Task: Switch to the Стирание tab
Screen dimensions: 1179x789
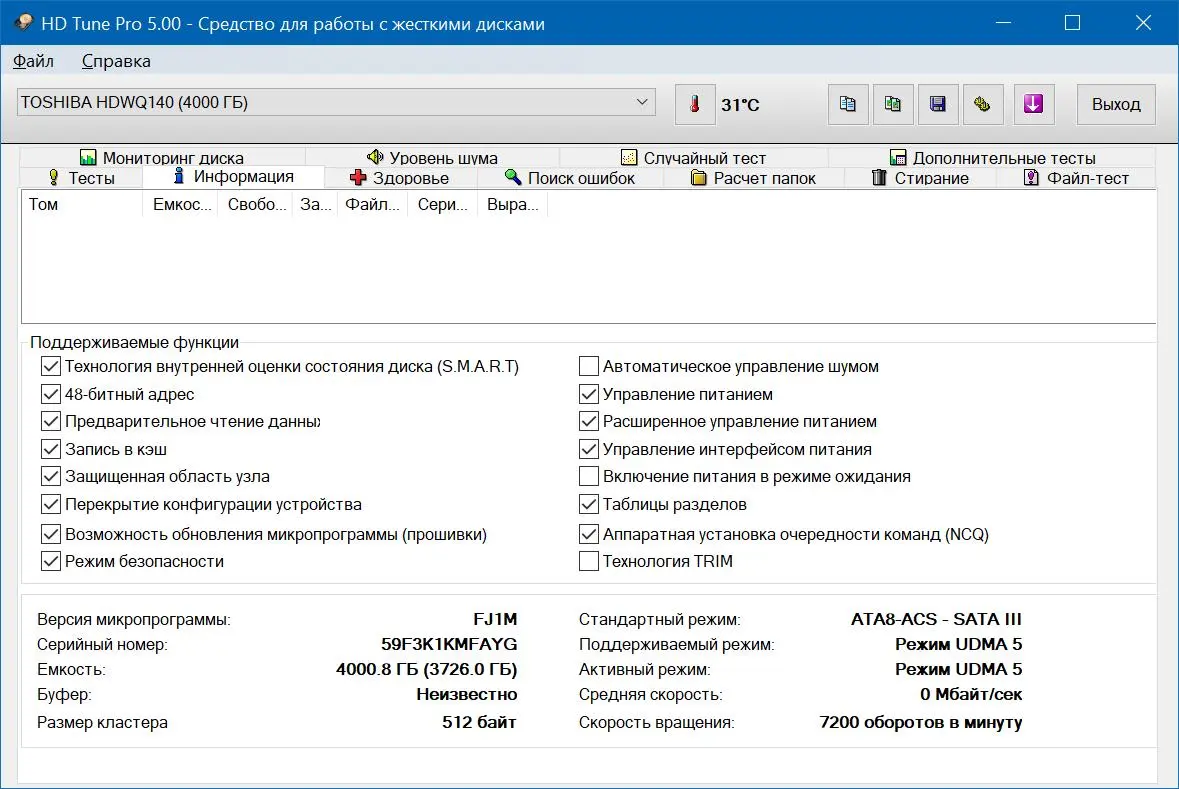Action: [920, 178]
